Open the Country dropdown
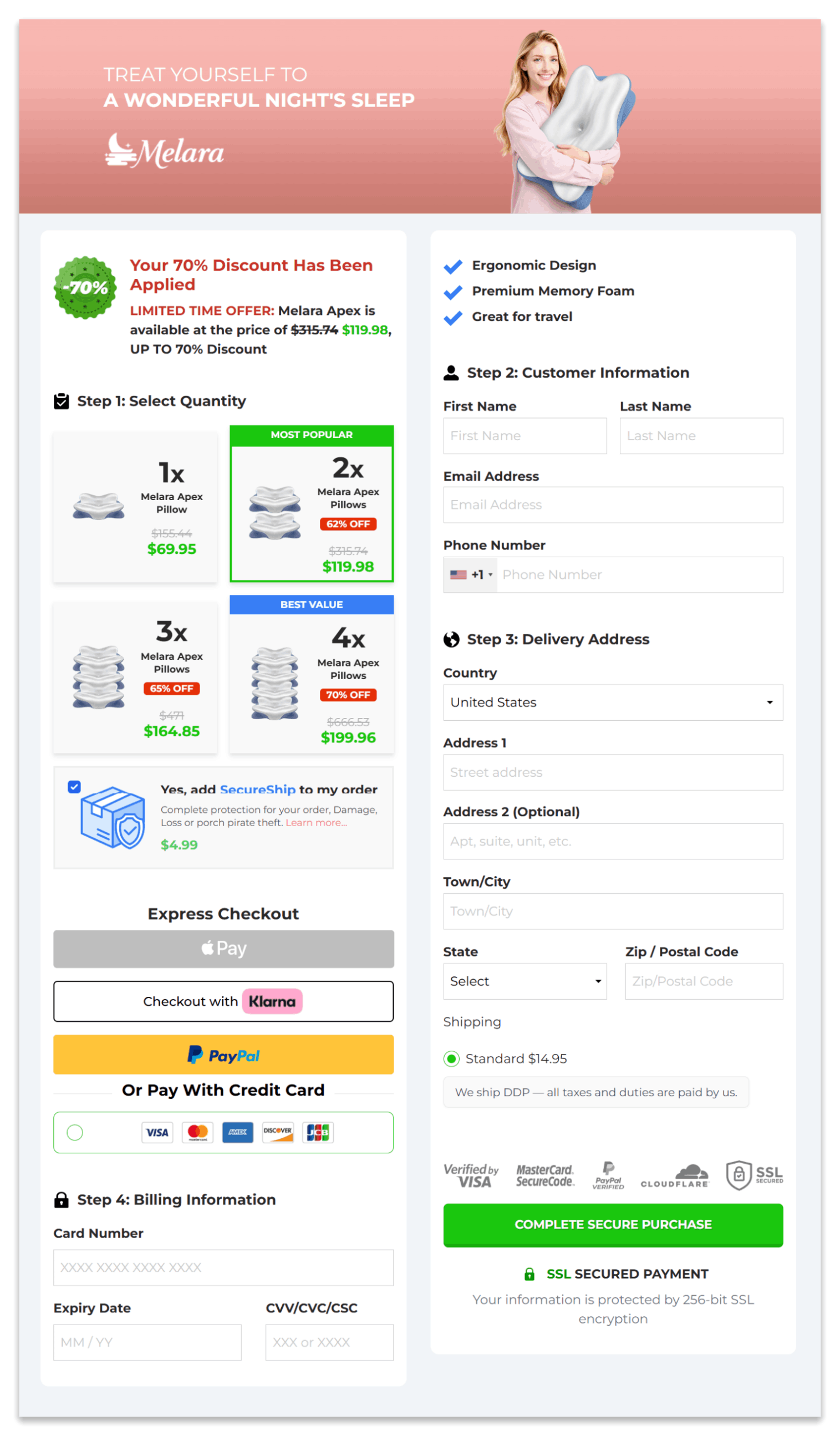 point(613,702)
